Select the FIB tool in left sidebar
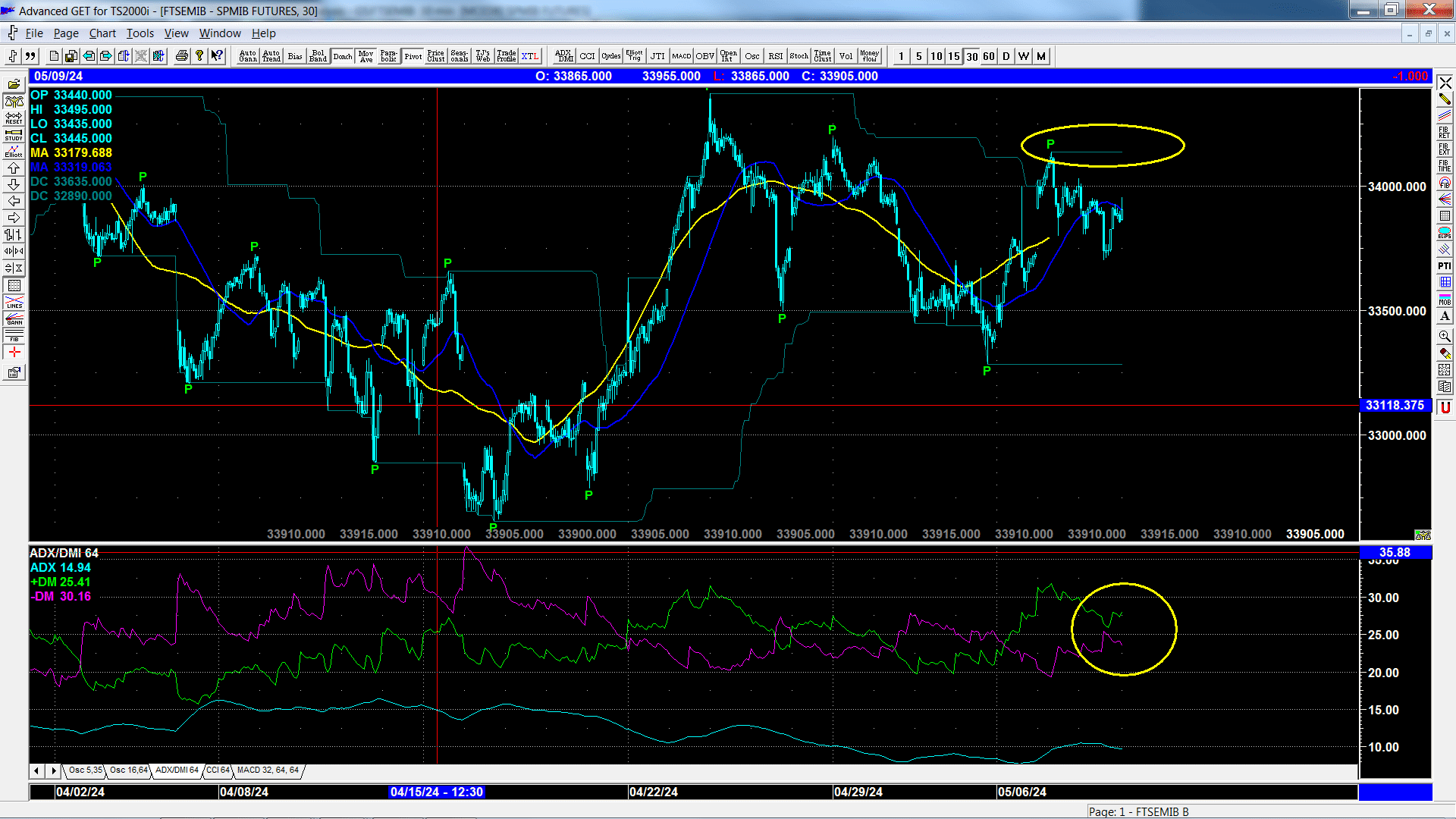The width and height of the screenshot is (1456, 819). (x=14, y=335)
